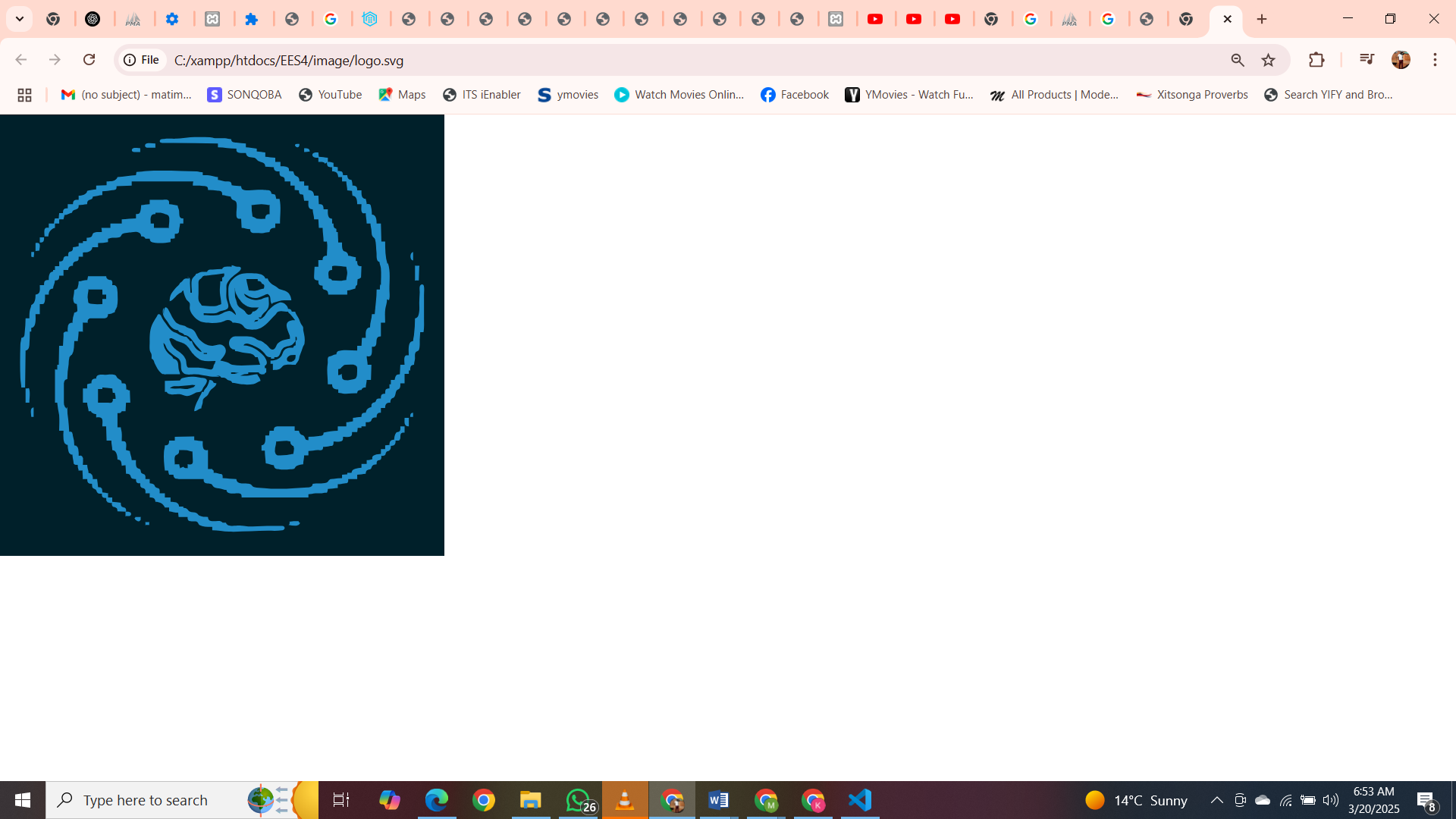Open Chrome three-dot menu
The height and width of the screenshot is (819, 1456).
click(x=1435, y=60)
